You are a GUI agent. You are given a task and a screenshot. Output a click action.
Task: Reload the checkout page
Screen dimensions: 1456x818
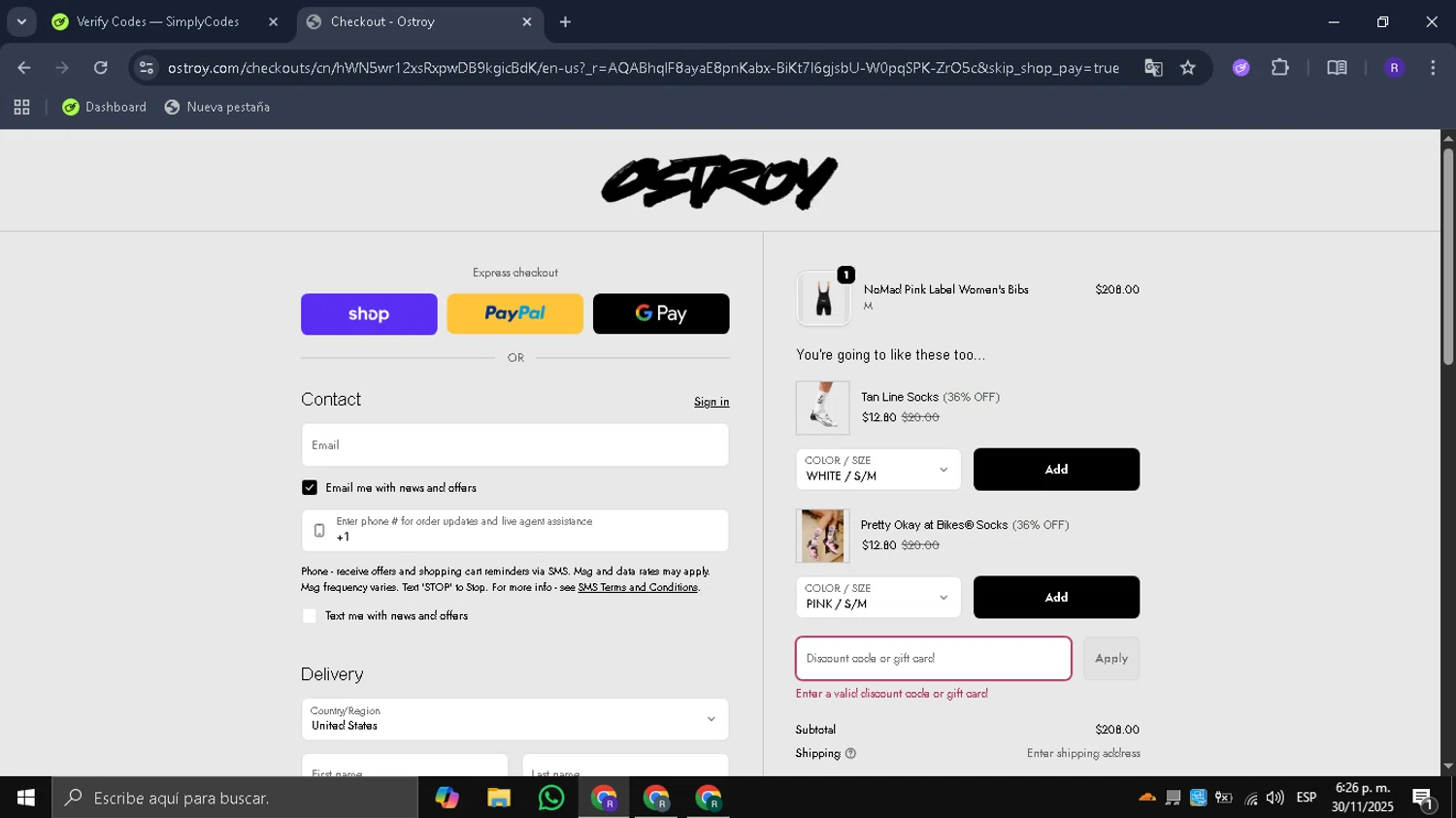(101, 68)
